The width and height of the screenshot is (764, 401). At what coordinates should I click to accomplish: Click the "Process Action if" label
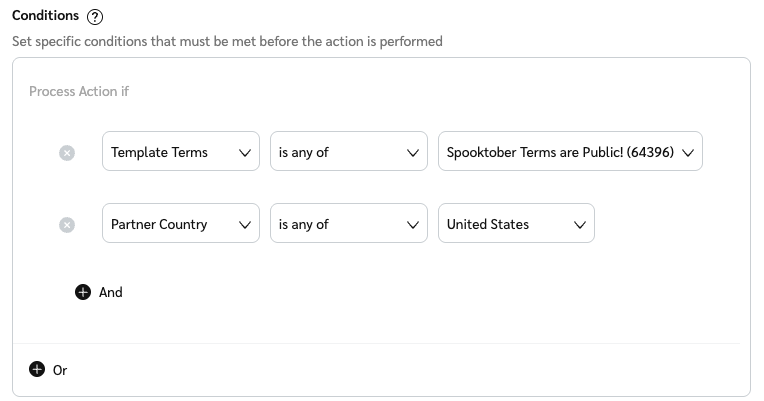coord(79,91)
